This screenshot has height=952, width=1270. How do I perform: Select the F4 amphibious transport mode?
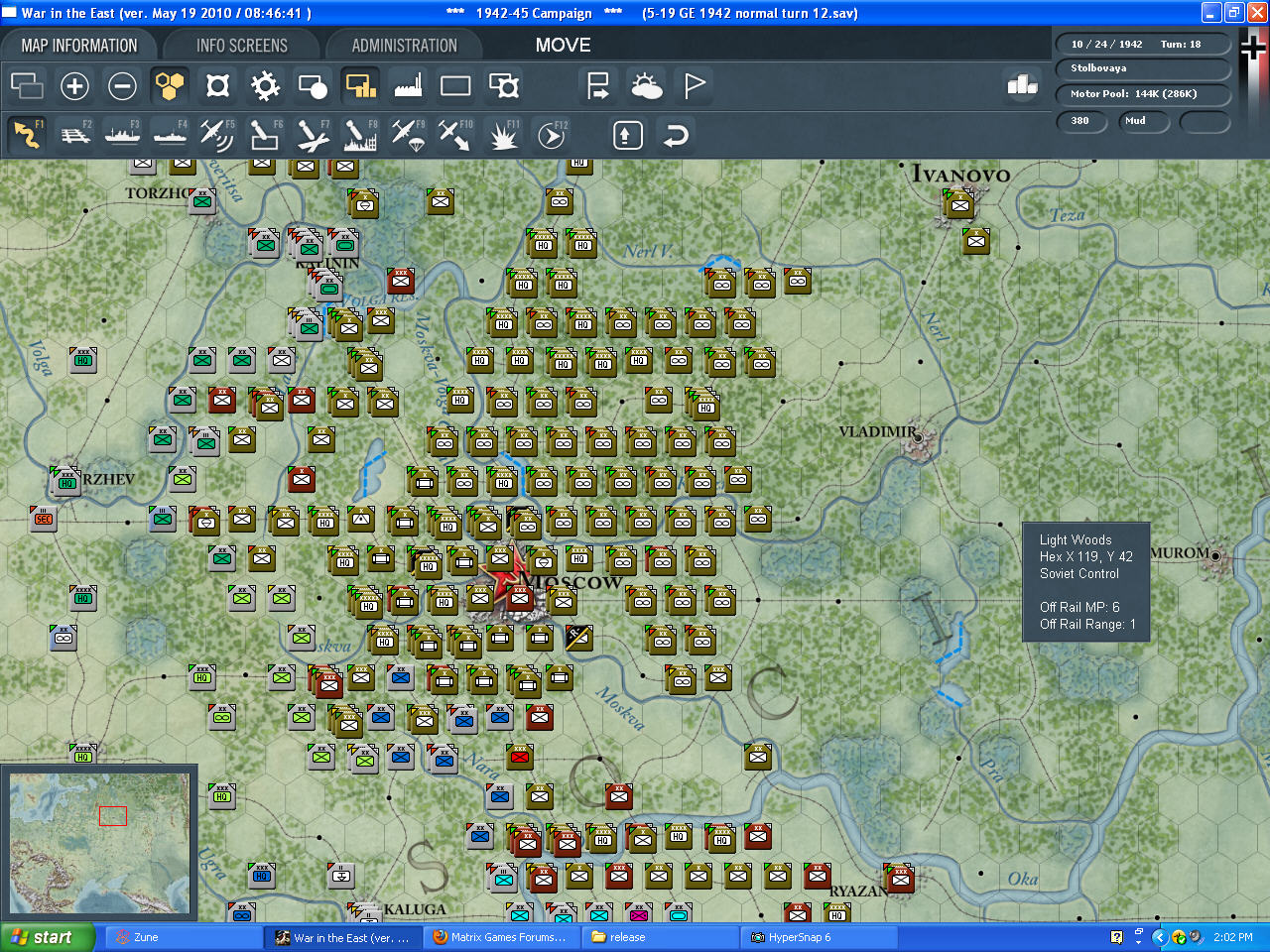[x=170, y=134]
